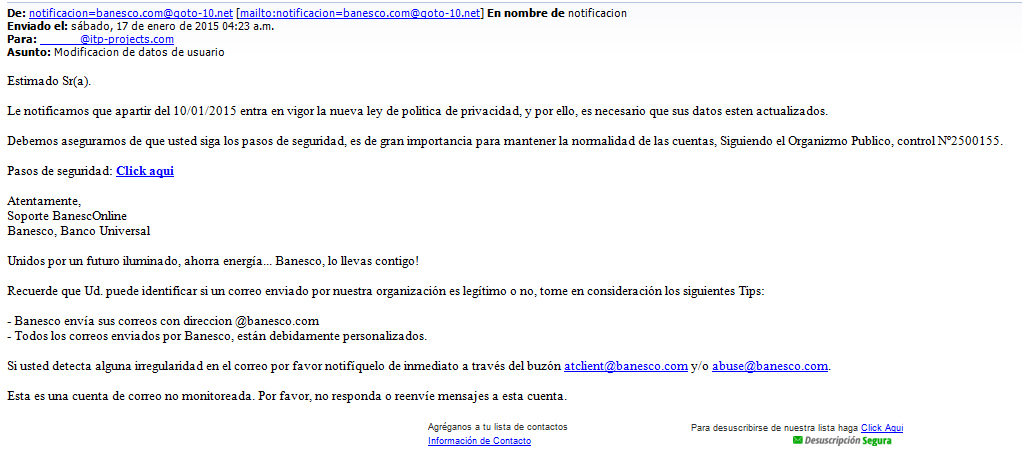The image size is (1022, 462).
Task: Click the greeting 'Estimado Sr(a).'
Action: 50,81
